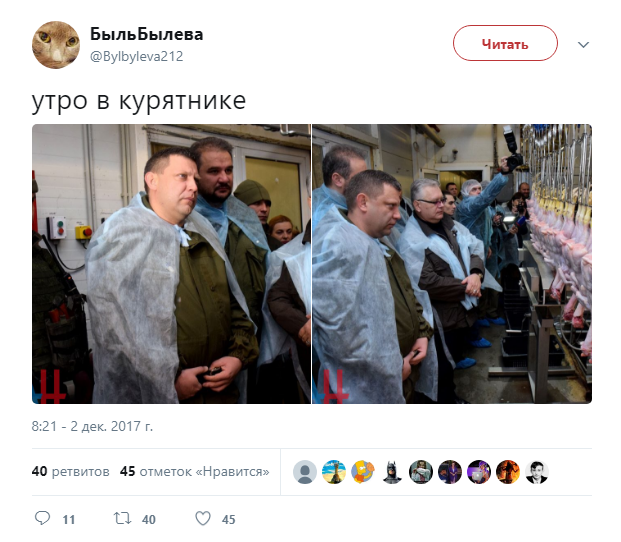Image resolution: width=621 pixels, height=542 pixels.
Task: Open the fiery orange avatar liker
Action: pos(508,472)
